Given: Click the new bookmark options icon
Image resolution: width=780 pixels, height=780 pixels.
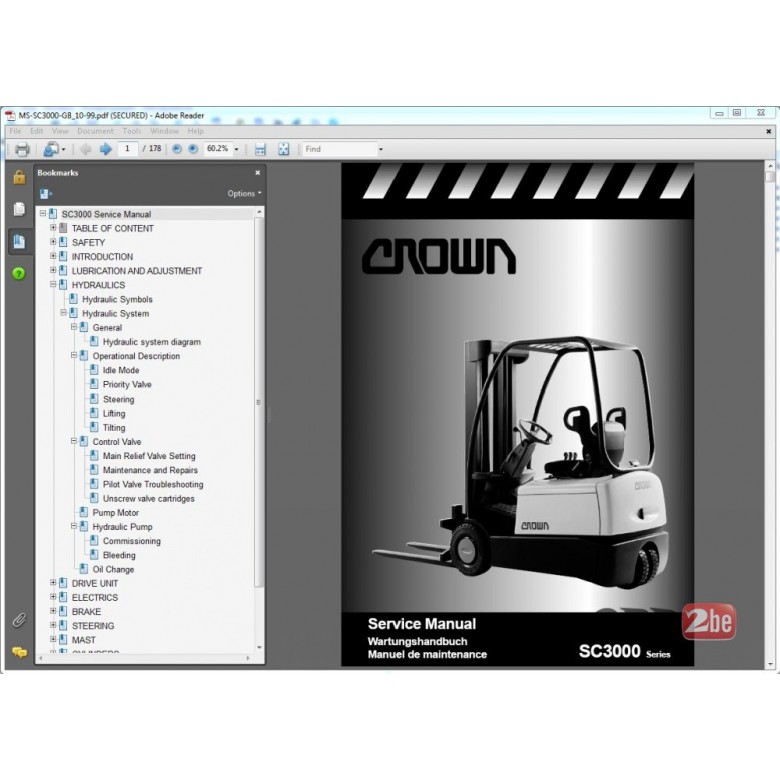Looking at the screenshot, I should click(46, 194).
